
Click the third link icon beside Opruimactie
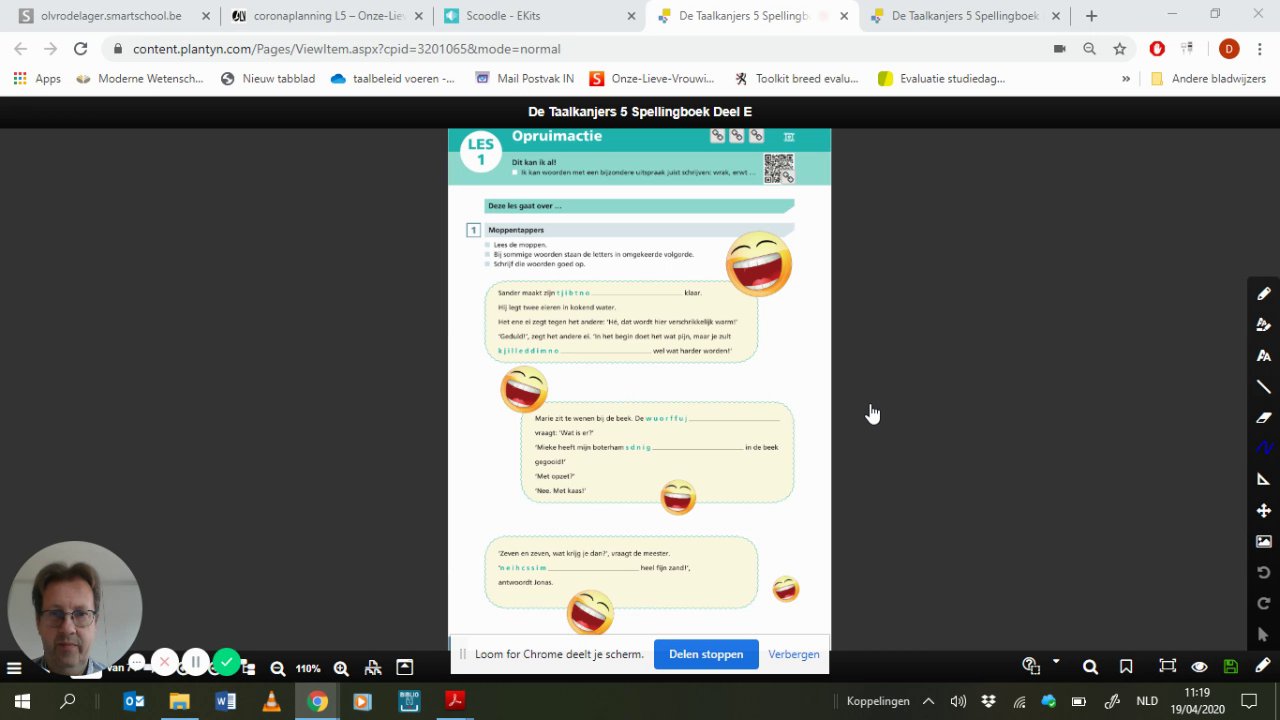(756, 136)
